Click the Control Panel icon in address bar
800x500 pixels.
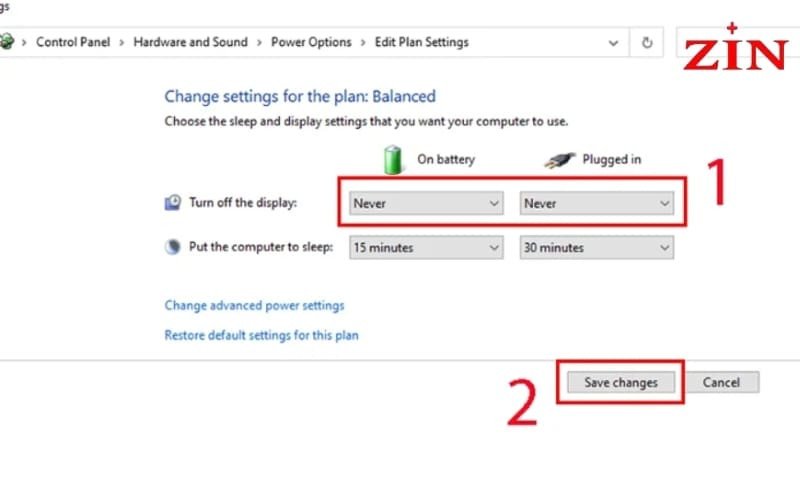pyautogui.click(x=8, y=42)
